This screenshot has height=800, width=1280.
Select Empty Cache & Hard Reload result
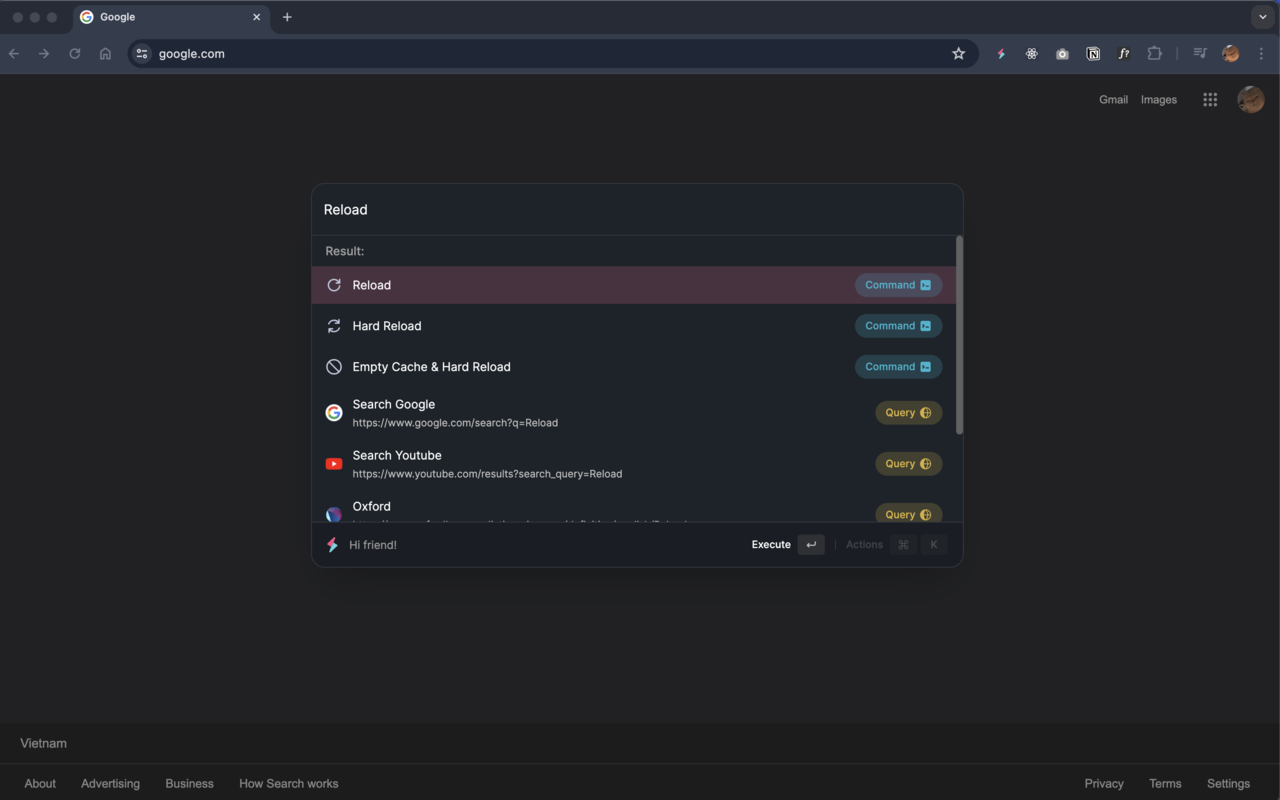click(634, 367)
